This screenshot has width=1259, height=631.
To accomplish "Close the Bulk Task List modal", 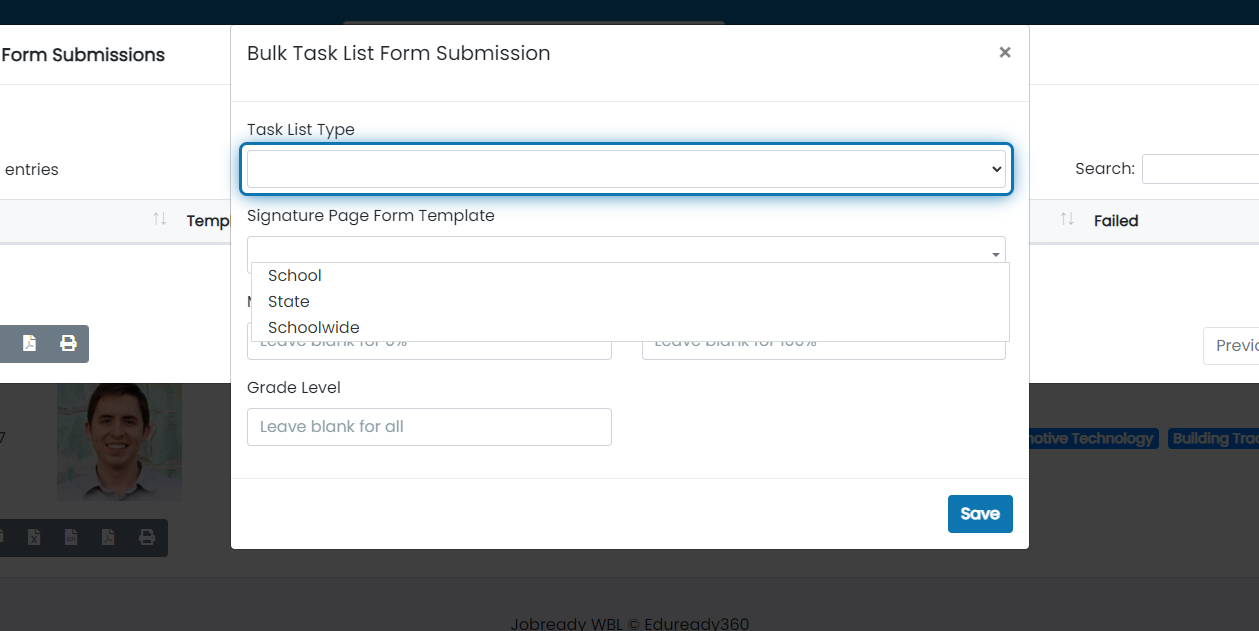I will (1005, 52).
